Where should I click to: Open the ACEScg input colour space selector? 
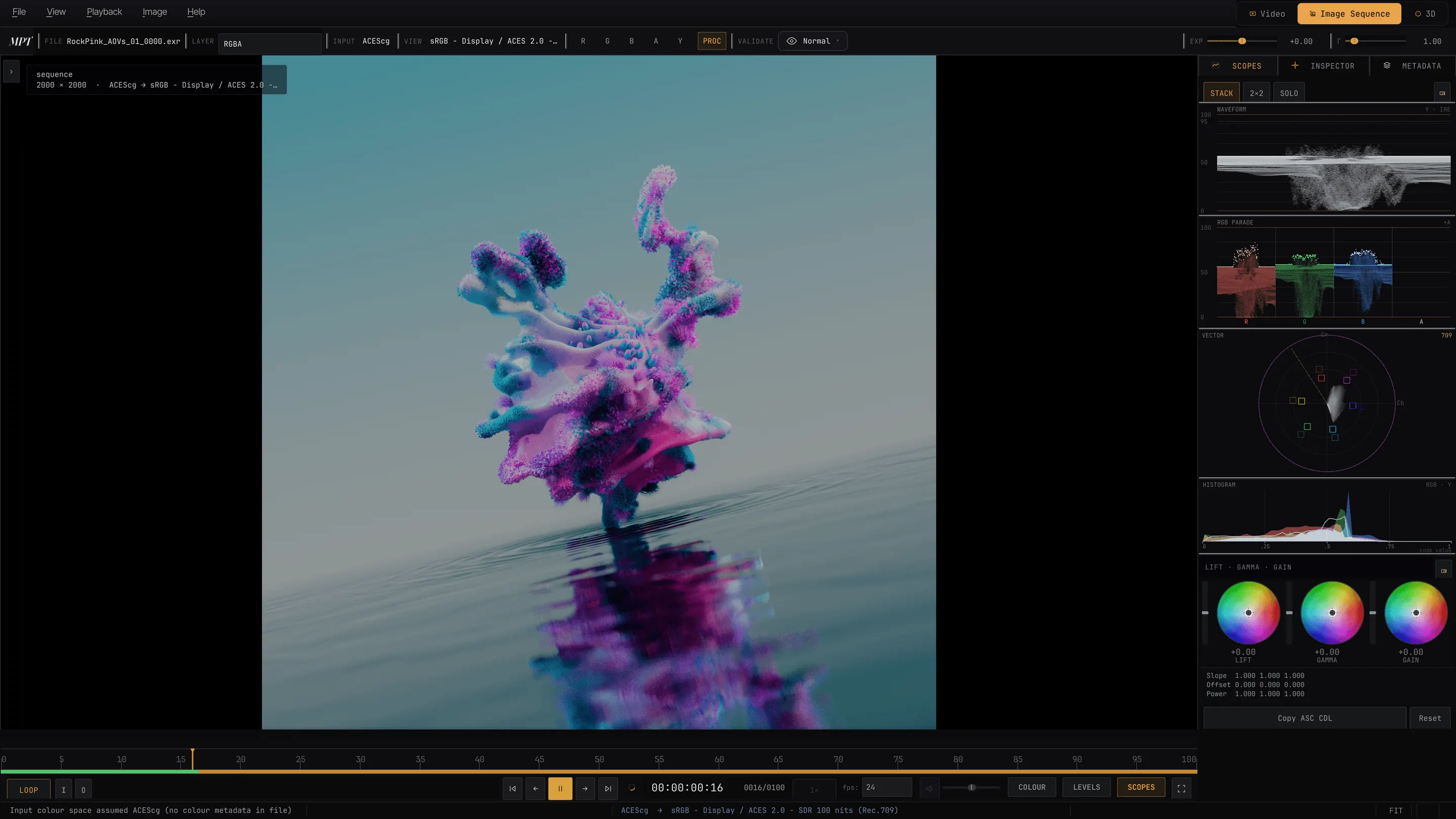coord(376,41)
